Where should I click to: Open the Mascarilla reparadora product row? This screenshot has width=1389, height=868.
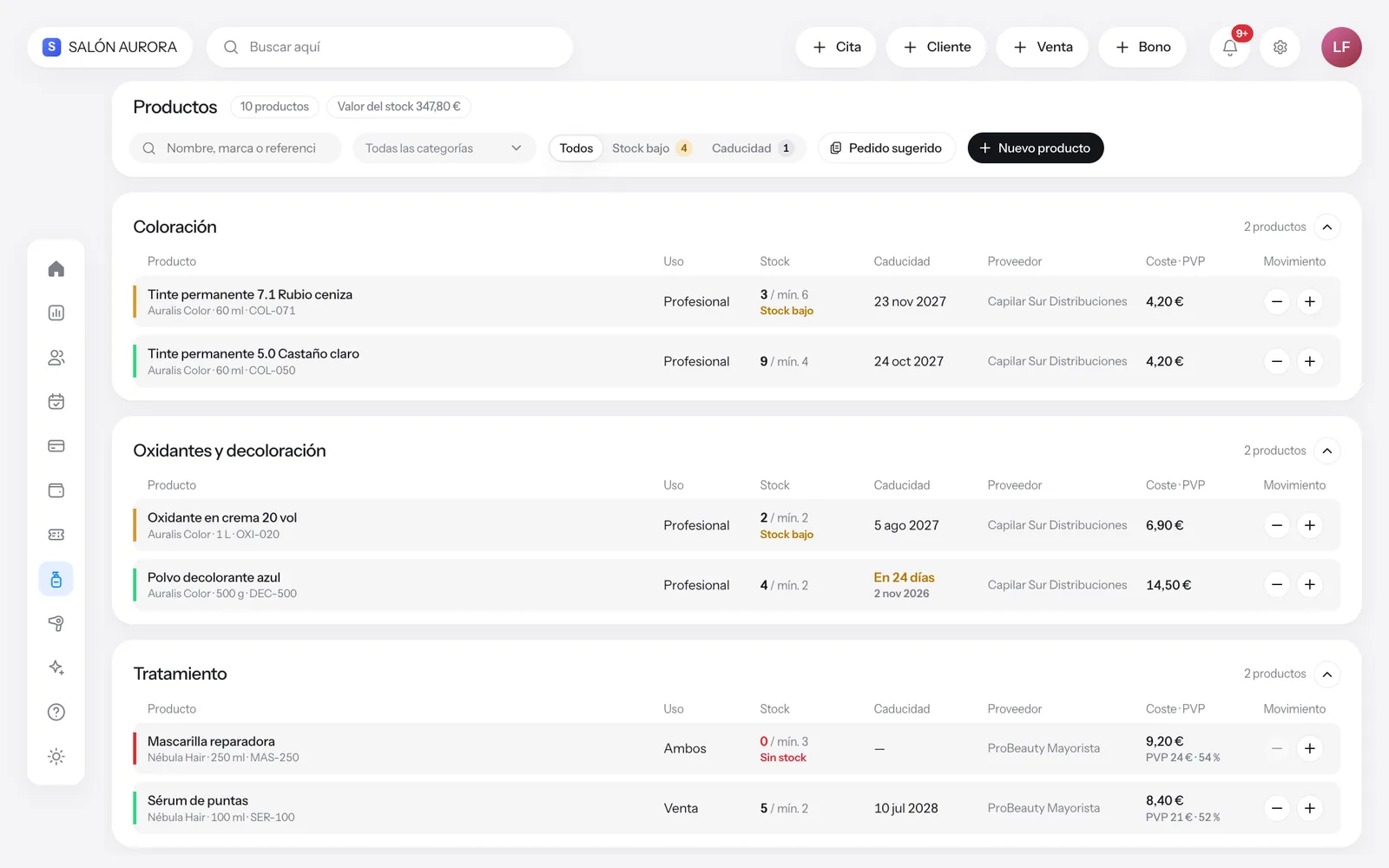coord(736,748)
